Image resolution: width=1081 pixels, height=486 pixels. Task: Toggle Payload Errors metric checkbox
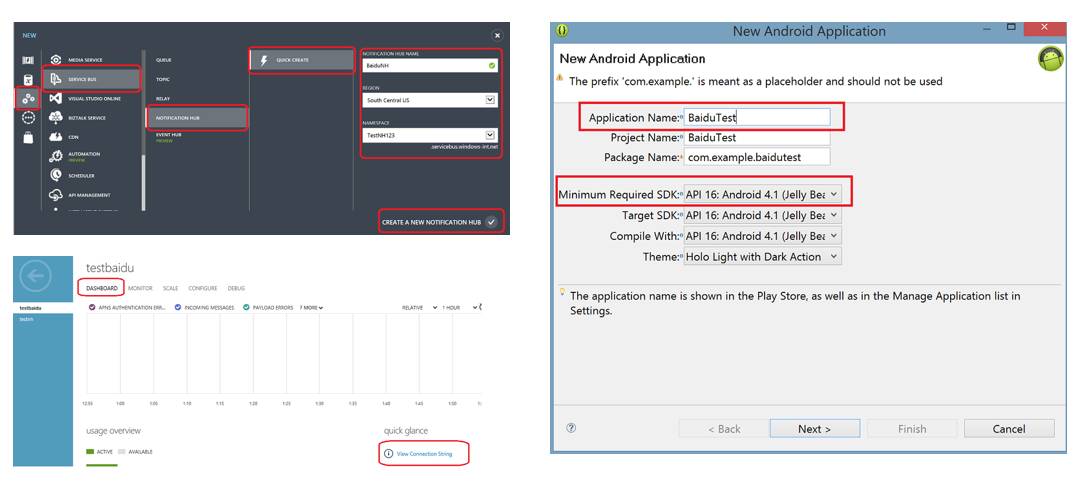click(x=246, y=307)
